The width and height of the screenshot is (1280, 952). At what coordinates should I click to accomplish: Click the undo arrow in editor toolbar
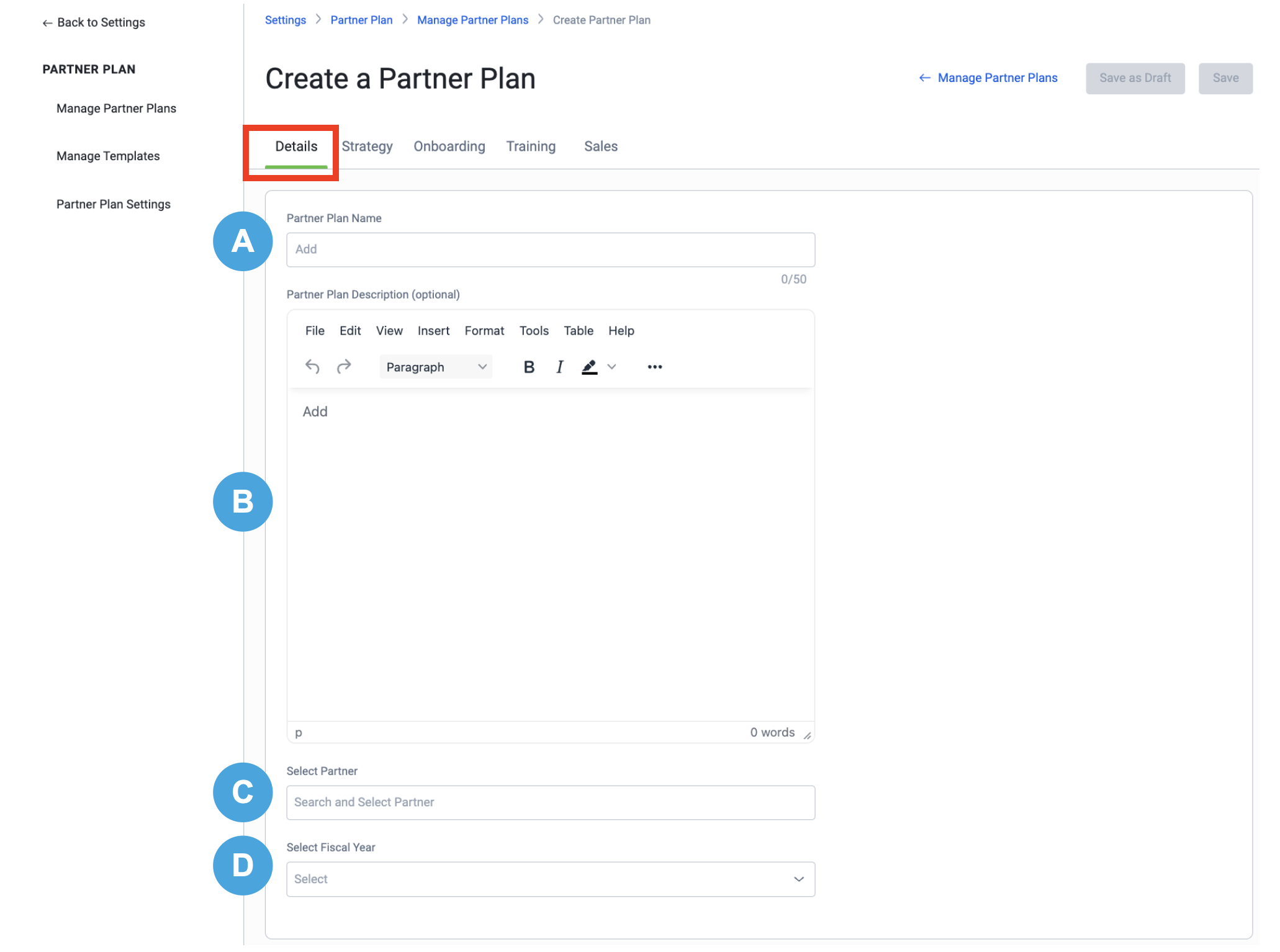312,367
